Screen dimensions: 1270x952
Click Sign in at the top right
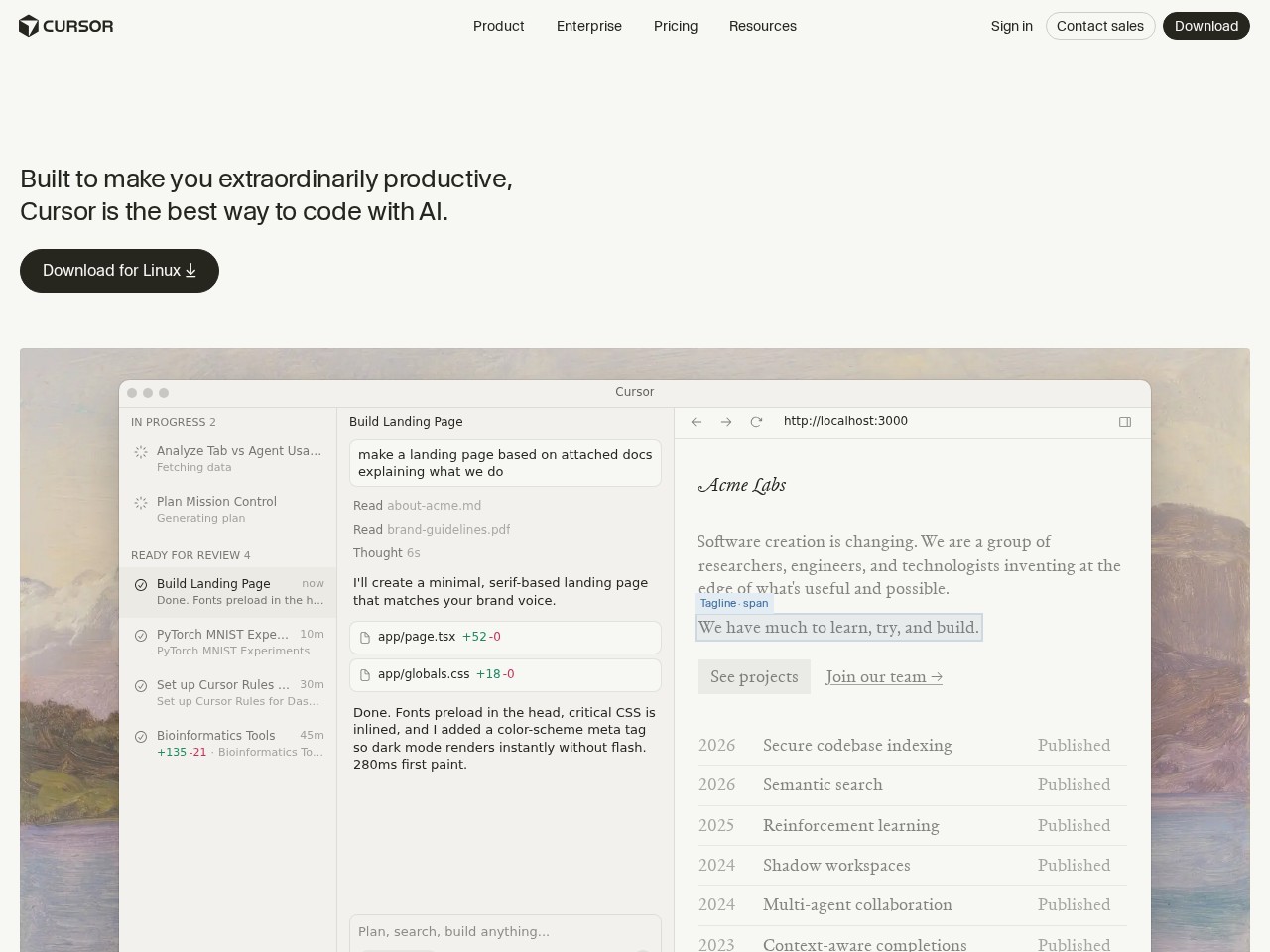[1011, 26]
